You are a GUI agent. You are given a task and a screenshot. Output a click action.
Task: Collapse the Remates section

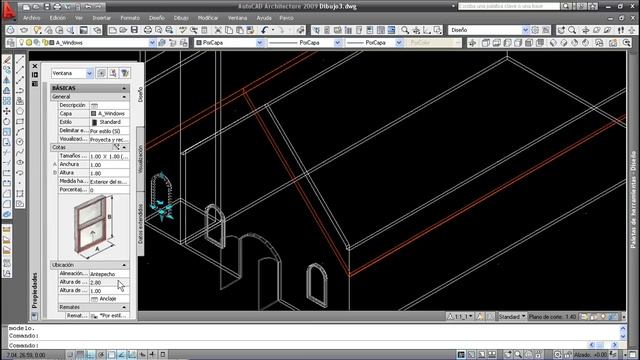(x=124, y=307)
